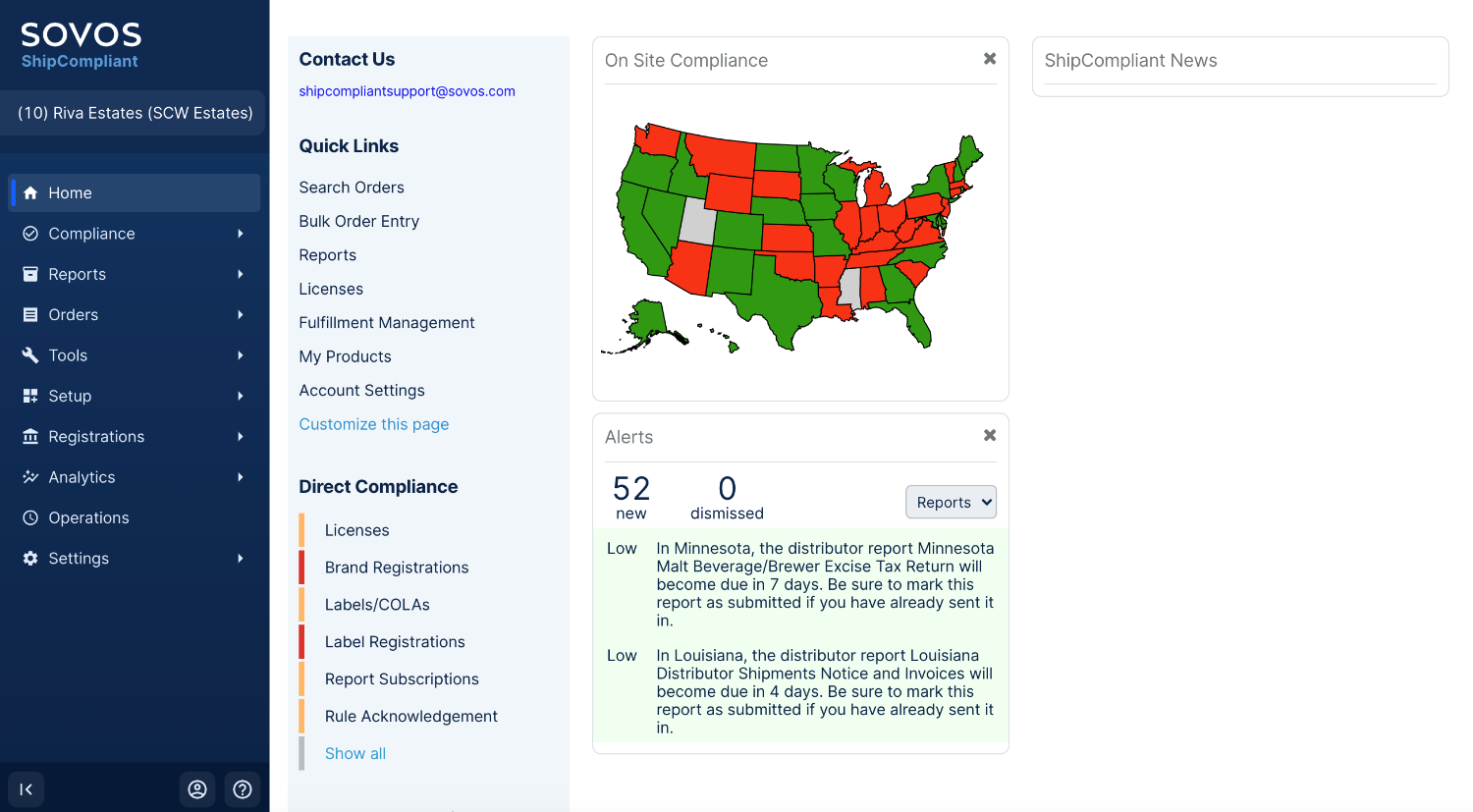The image size is (1473, 812).
Task: Click the Registrations bank building icon
Action: click(30, 437)
